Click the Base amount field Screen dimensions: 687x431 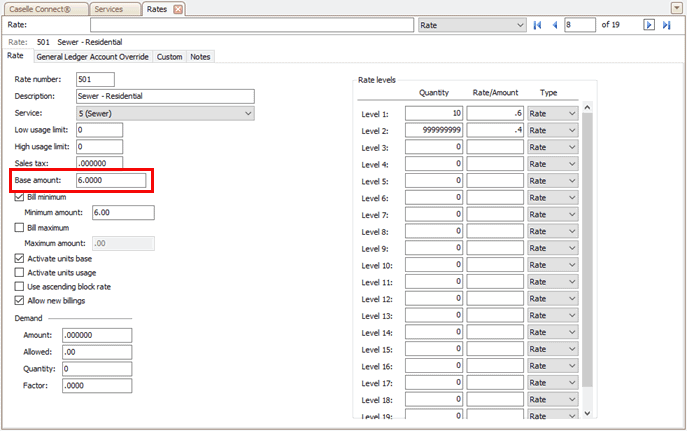(110, 180)
